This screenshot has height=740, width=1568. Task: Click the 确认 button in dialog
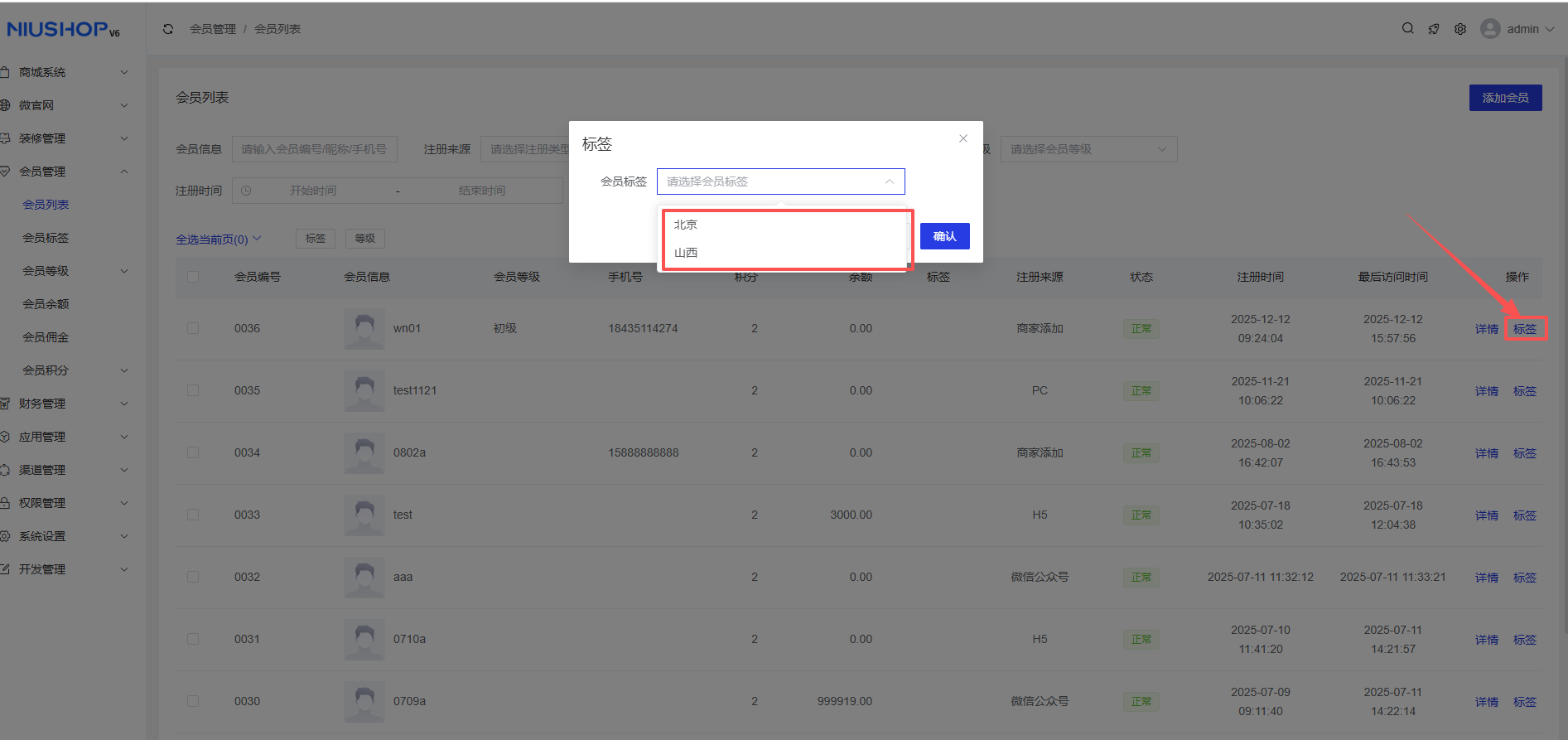(x=944, y=236)
